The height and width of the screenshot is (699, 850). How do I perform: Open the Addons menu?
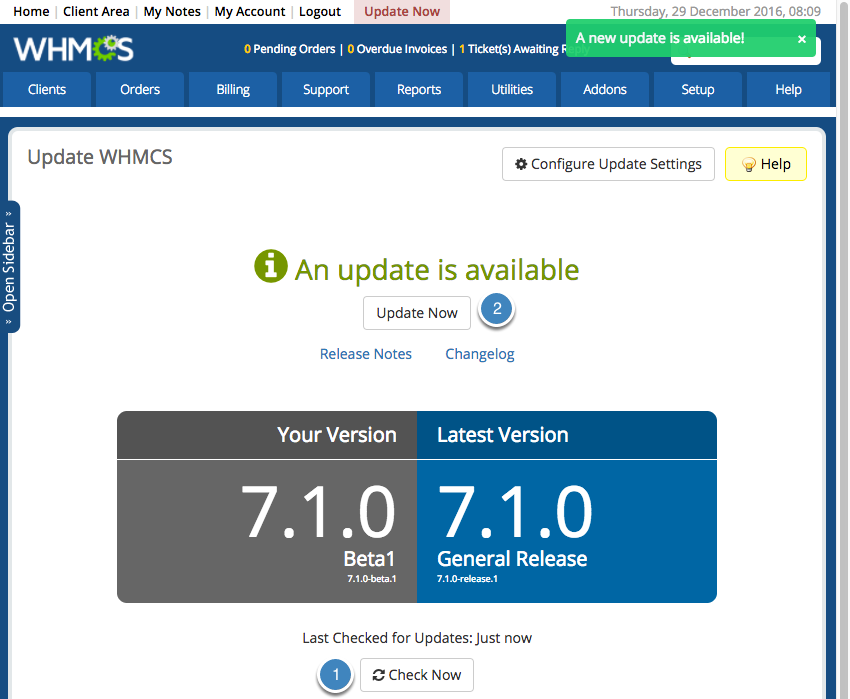pyautogui.click(x=605, y=89)
